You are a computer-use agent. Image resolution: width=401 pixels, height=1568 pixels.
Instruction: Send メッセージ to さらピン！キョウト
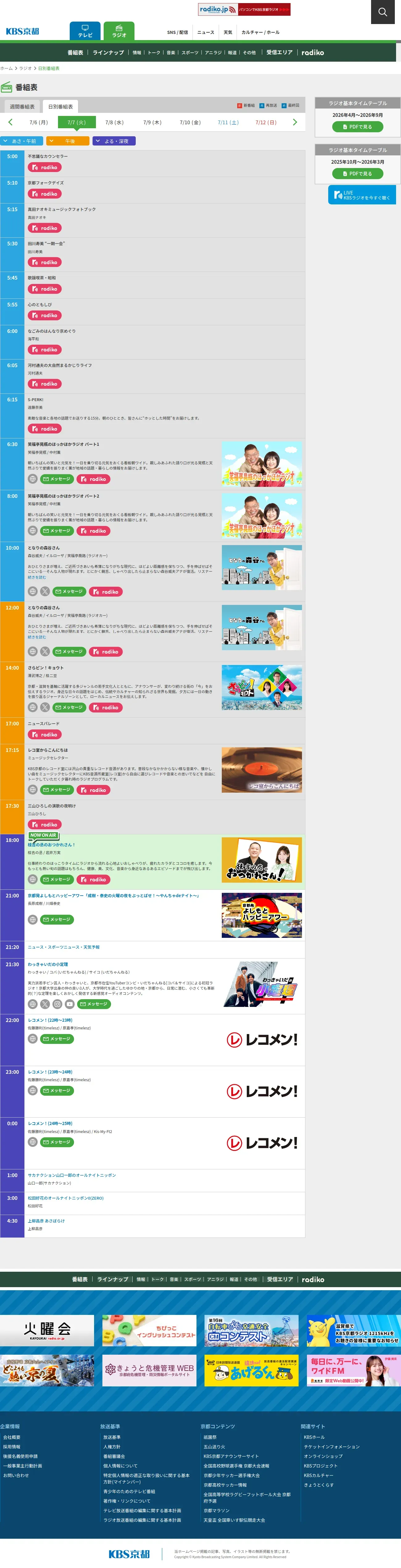click(x=69, y=707)
